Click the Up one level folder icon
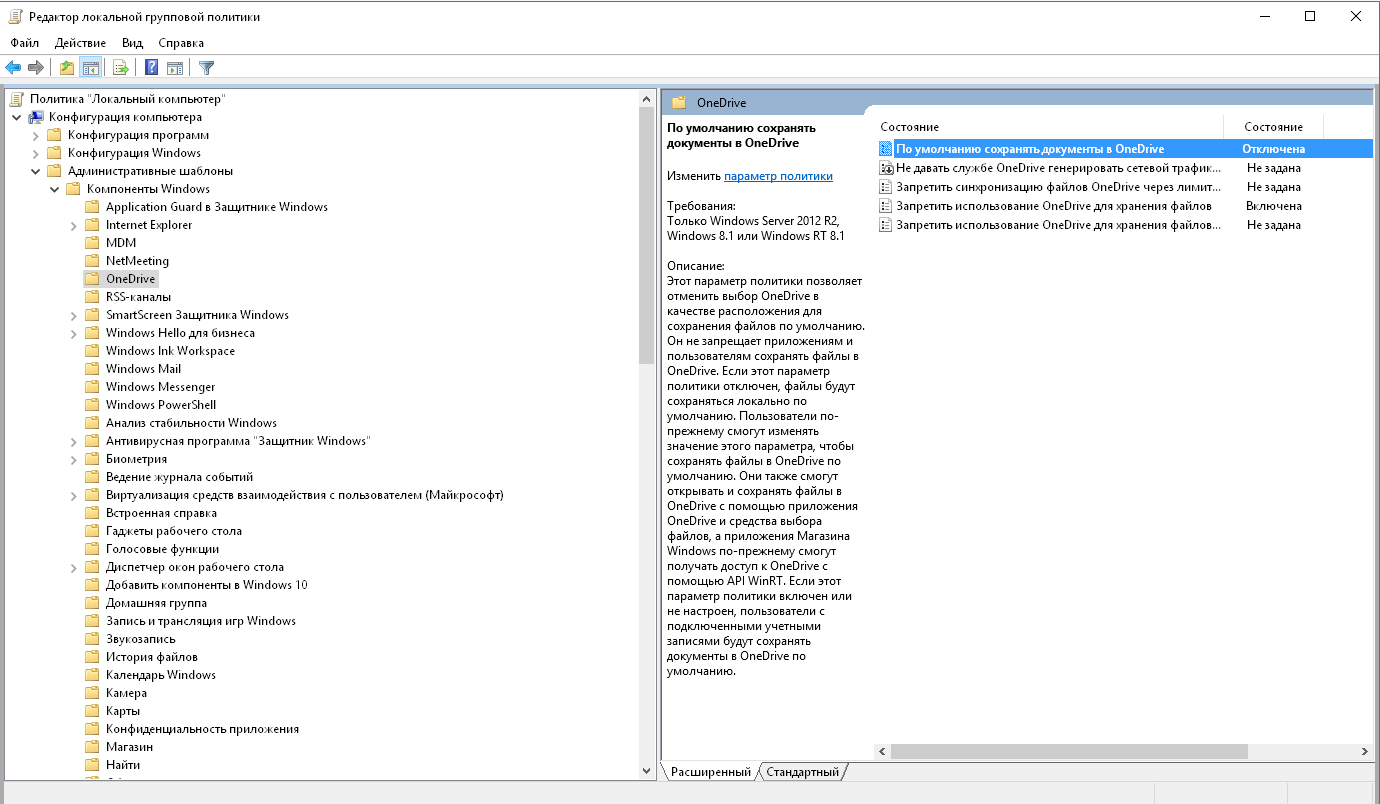The image size is (1380, 804). pos(67,68)
